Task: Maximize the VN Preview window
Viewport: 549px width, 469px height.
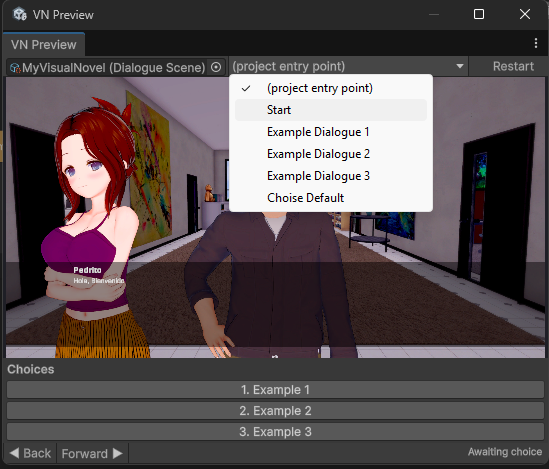Action: coord(479,14)
